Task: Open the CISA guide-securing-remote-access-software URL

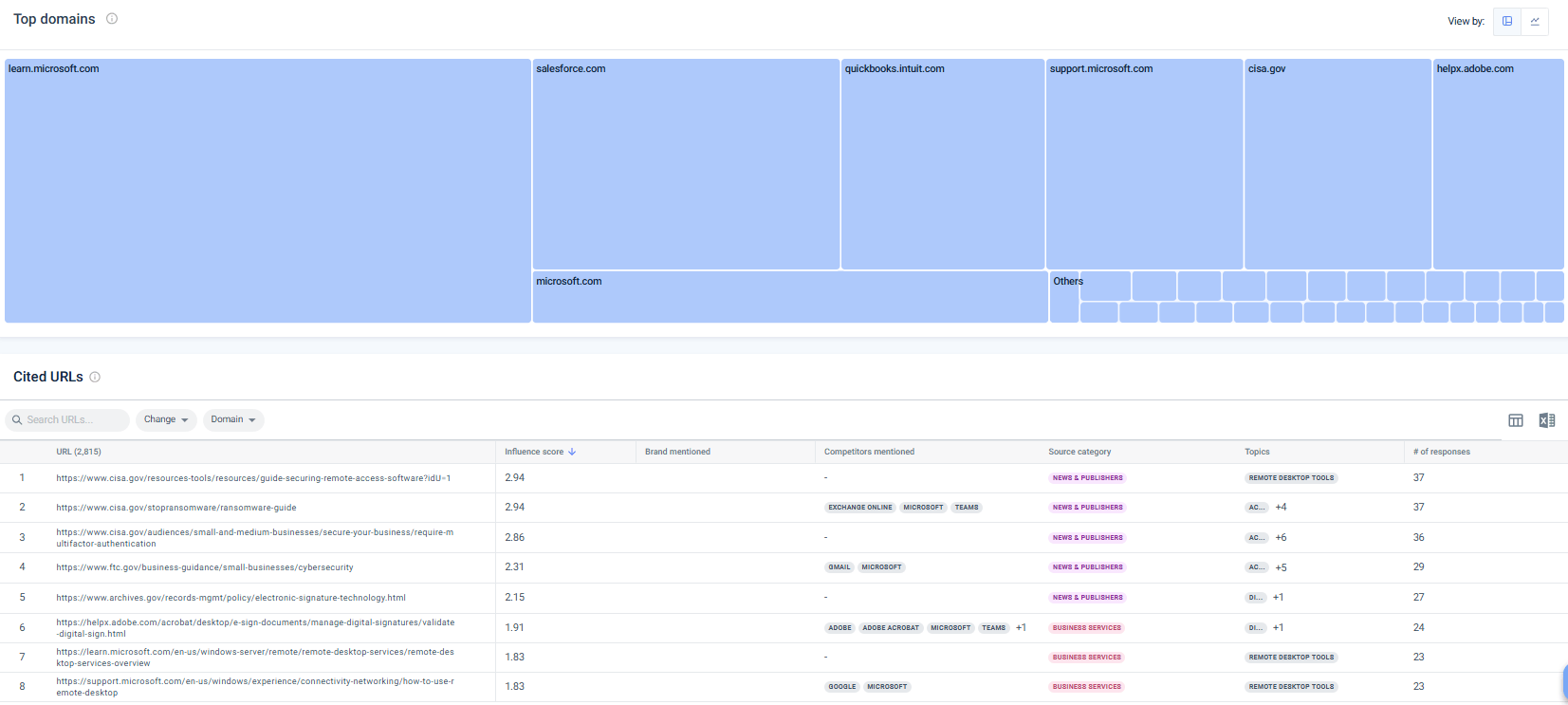Action: (253, 478)
